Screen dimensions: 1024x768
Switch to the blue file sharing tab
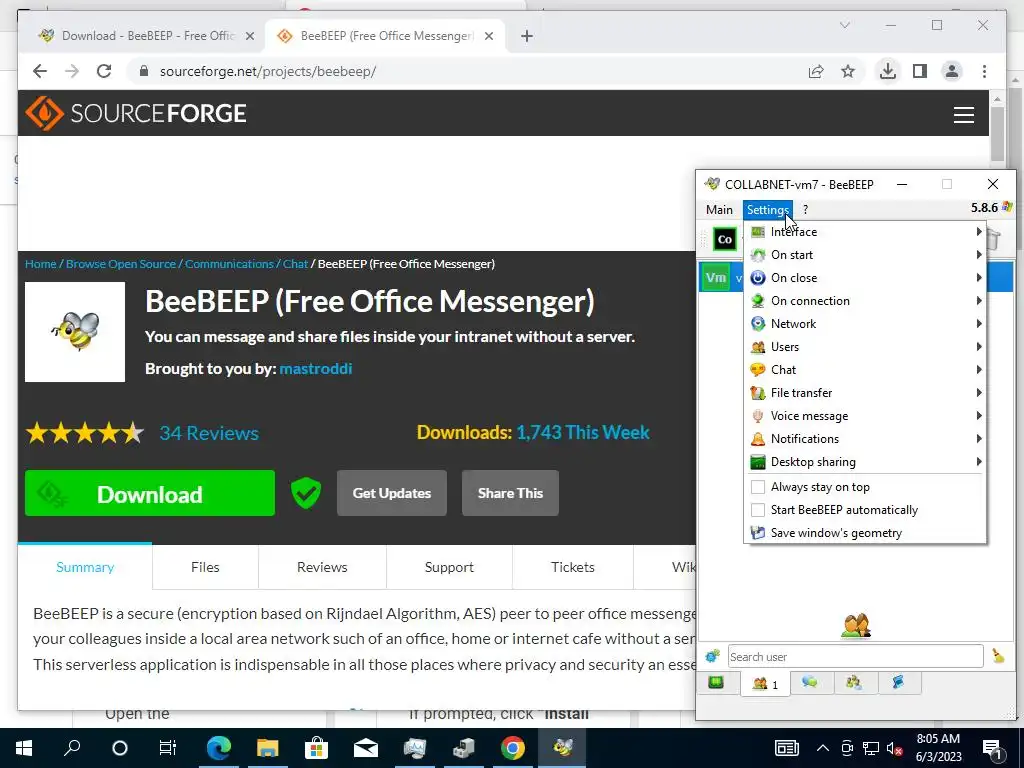[x=899, y=682]
